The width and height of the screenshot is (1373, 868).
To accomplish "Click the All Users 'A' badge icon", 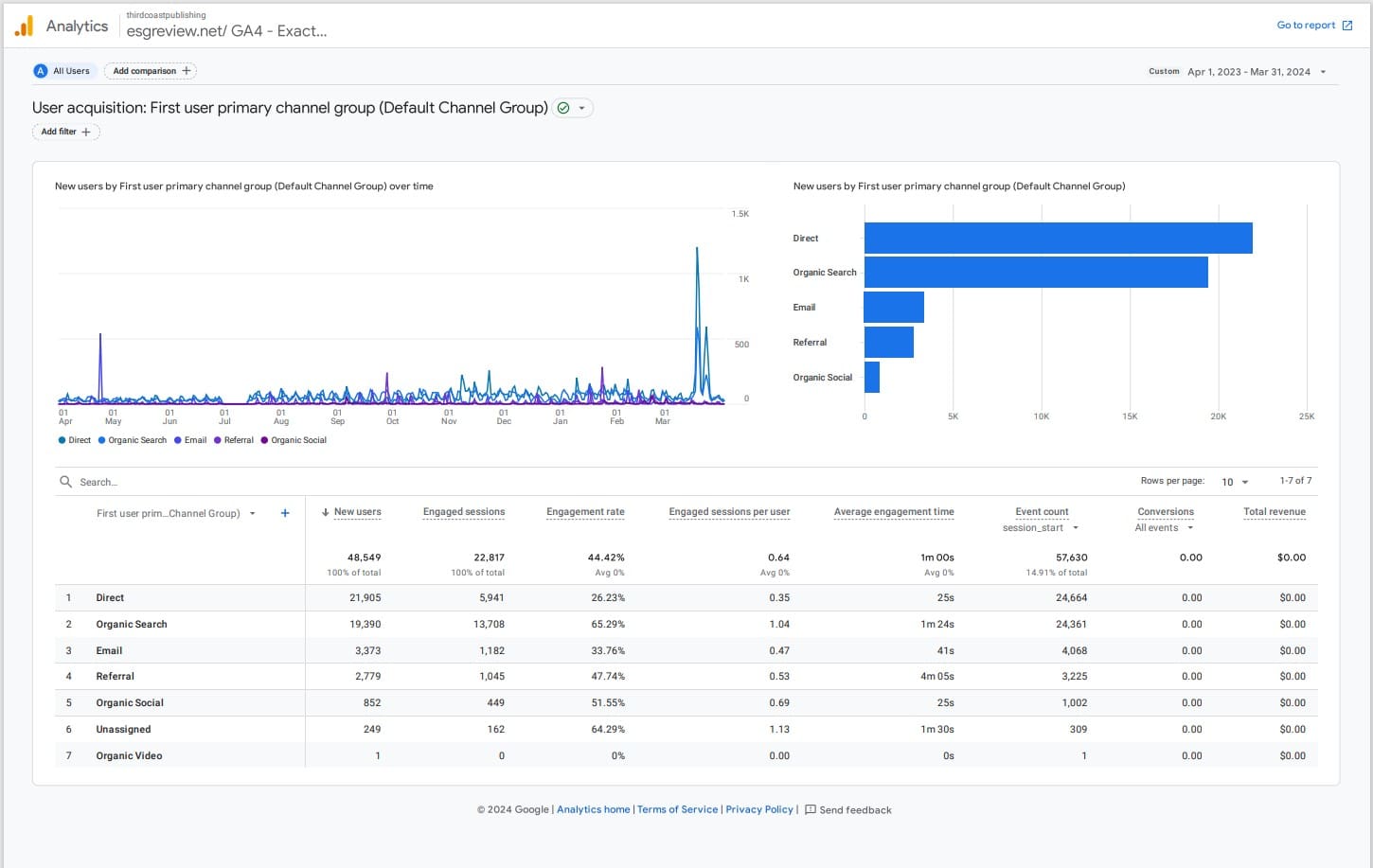I will 41,71.
